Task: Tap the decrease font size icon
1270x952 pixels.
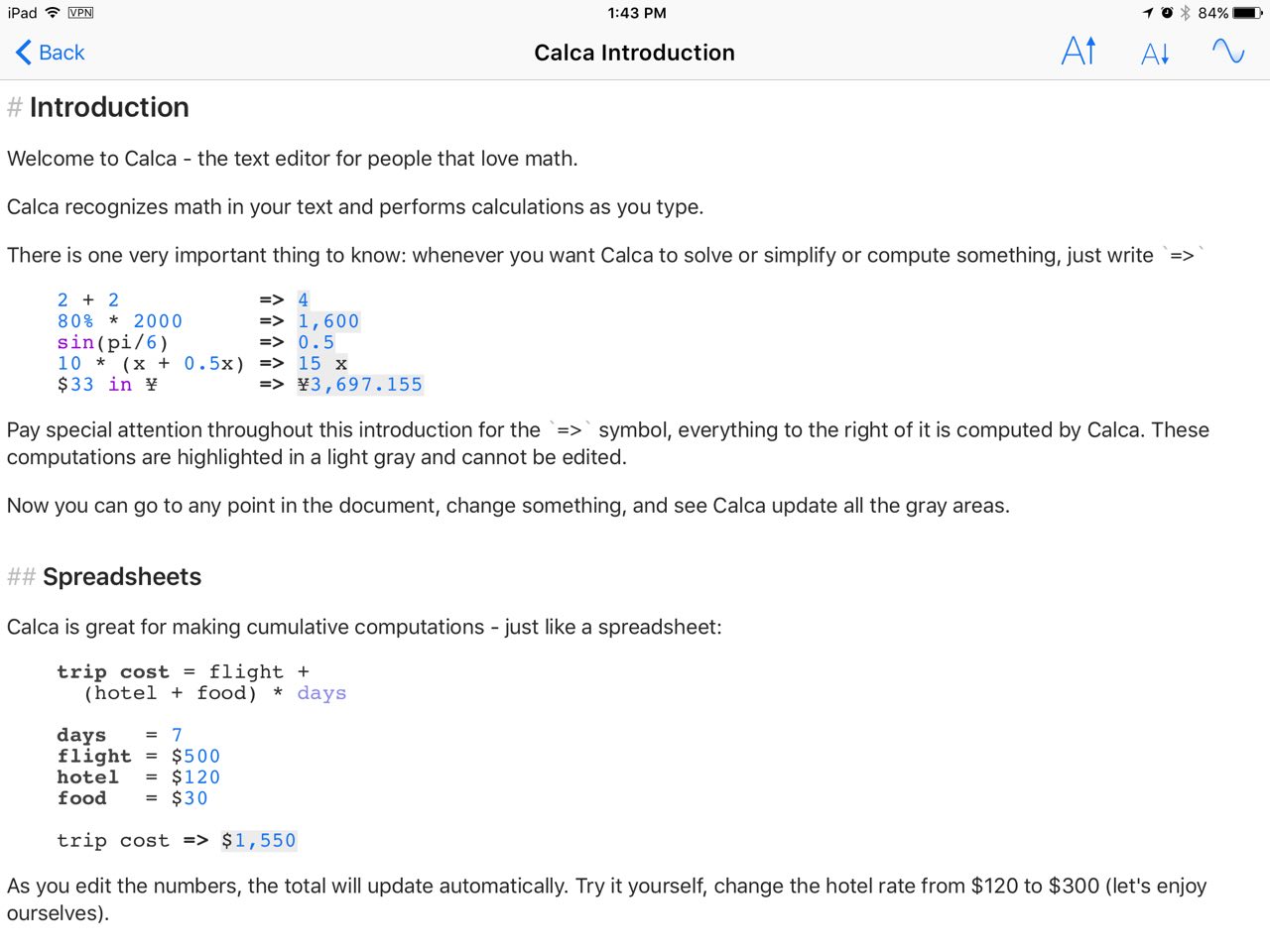Action: coord(1156,53)
